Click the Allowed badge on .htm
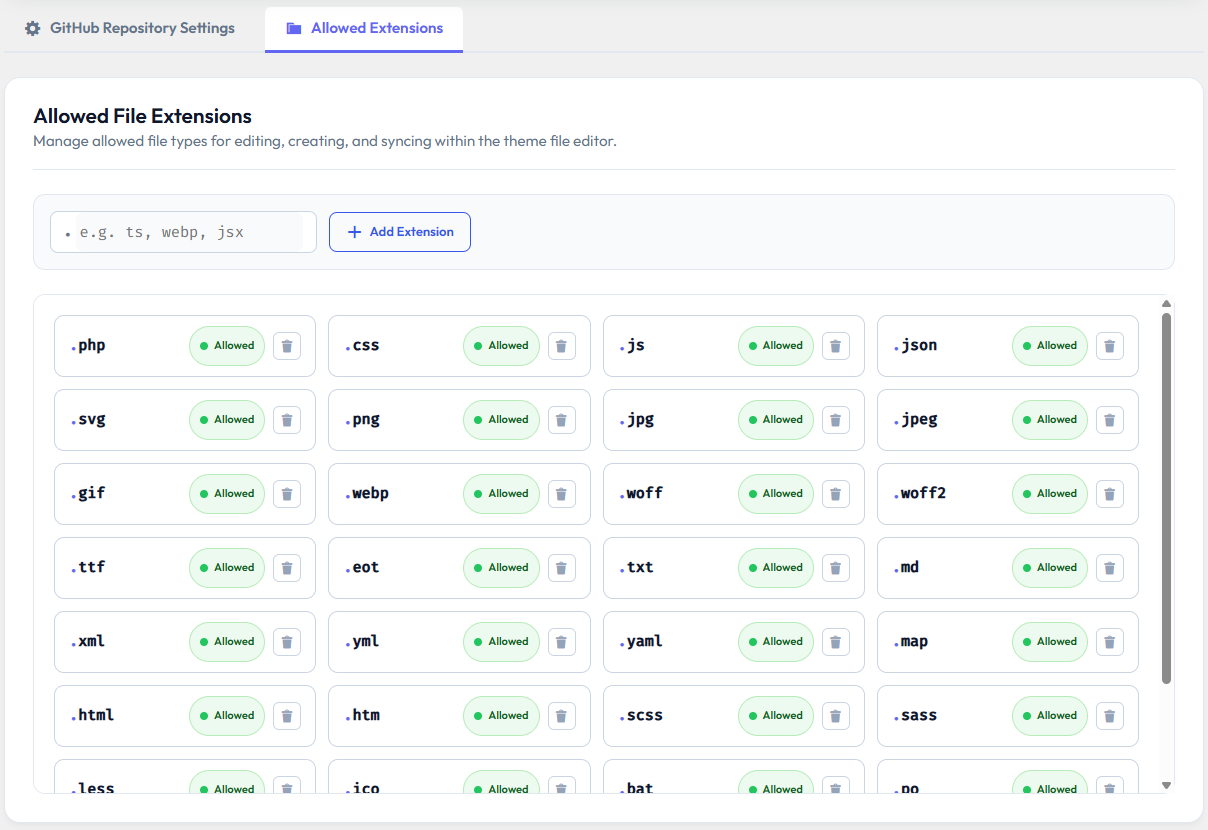 point(501,716)
